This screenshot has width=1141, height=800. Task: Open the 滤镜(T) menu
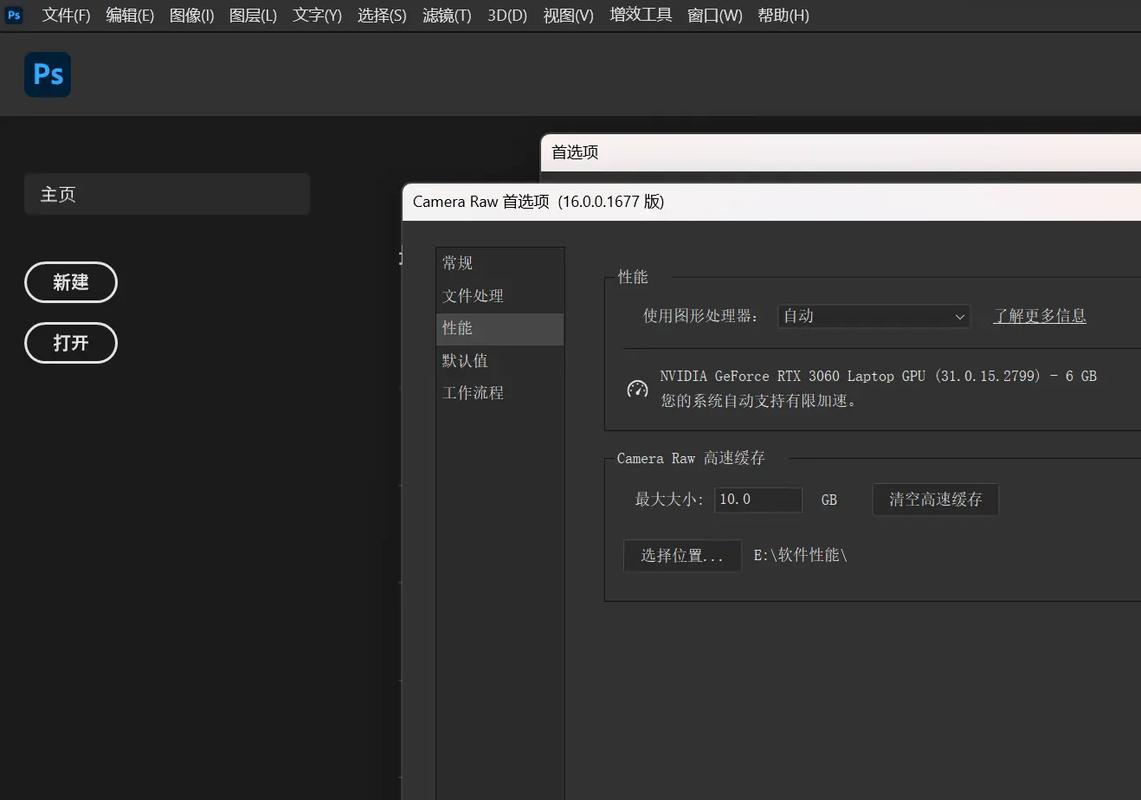pos(447,15)
